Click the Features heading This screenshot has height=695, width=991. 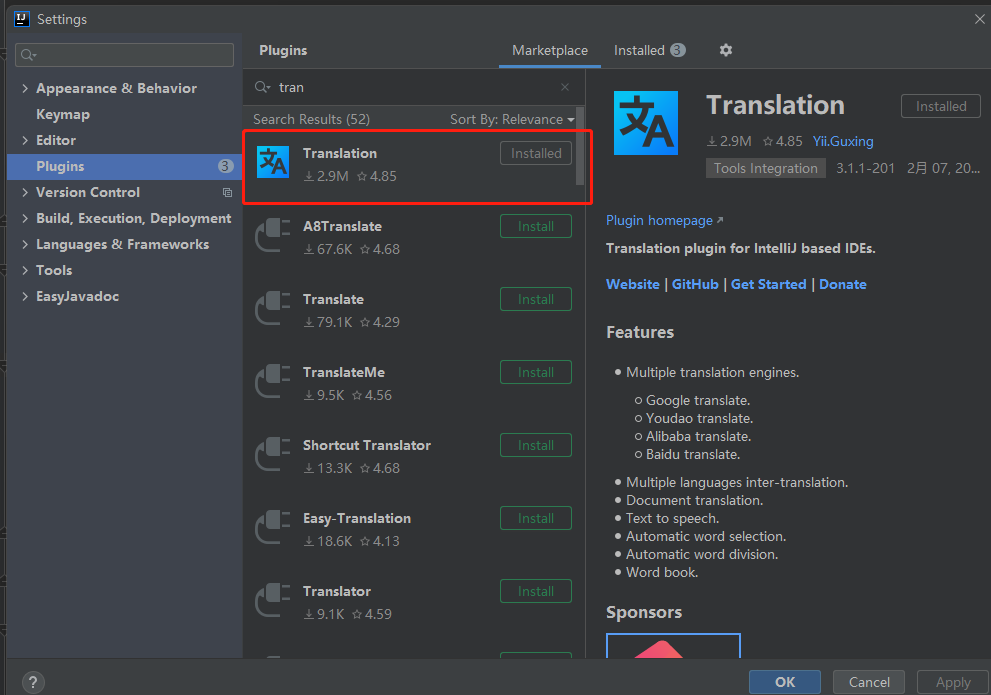(x=640, y=332)
